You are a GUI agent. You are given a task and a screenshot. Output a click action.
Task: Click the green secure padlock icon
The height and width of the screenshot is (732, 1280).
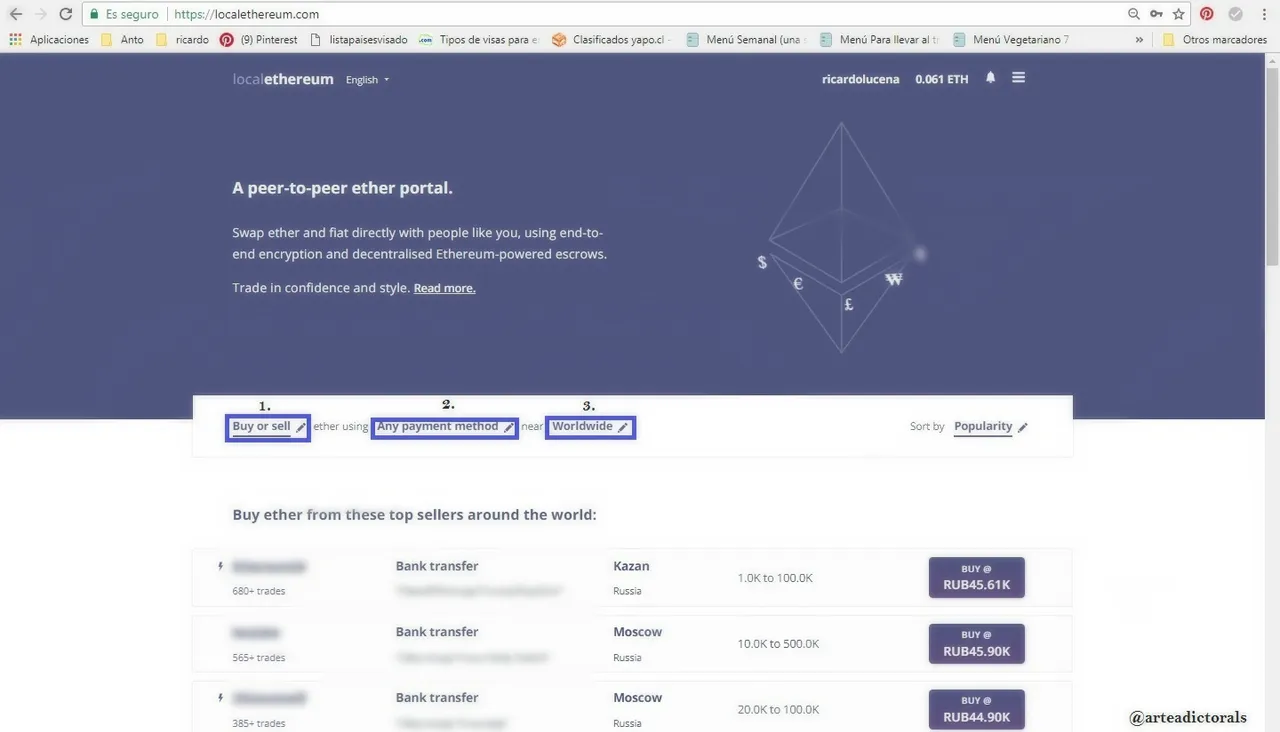click(94, 14)
